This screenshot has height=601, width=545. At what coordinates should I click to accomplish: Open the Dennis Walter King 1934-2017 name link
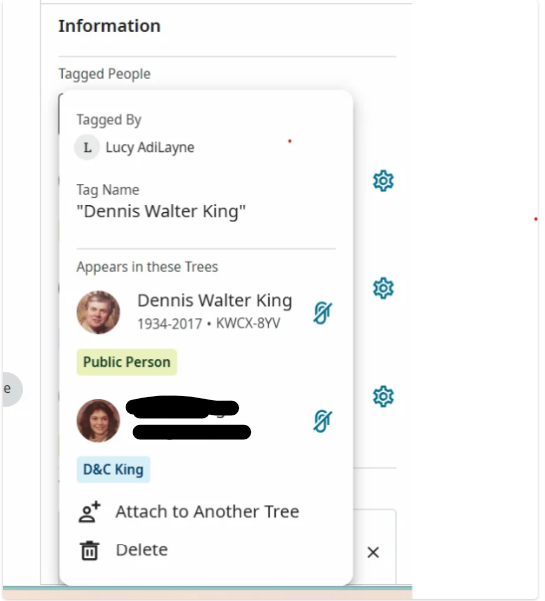pyautogui.click(x=215, y=300)
